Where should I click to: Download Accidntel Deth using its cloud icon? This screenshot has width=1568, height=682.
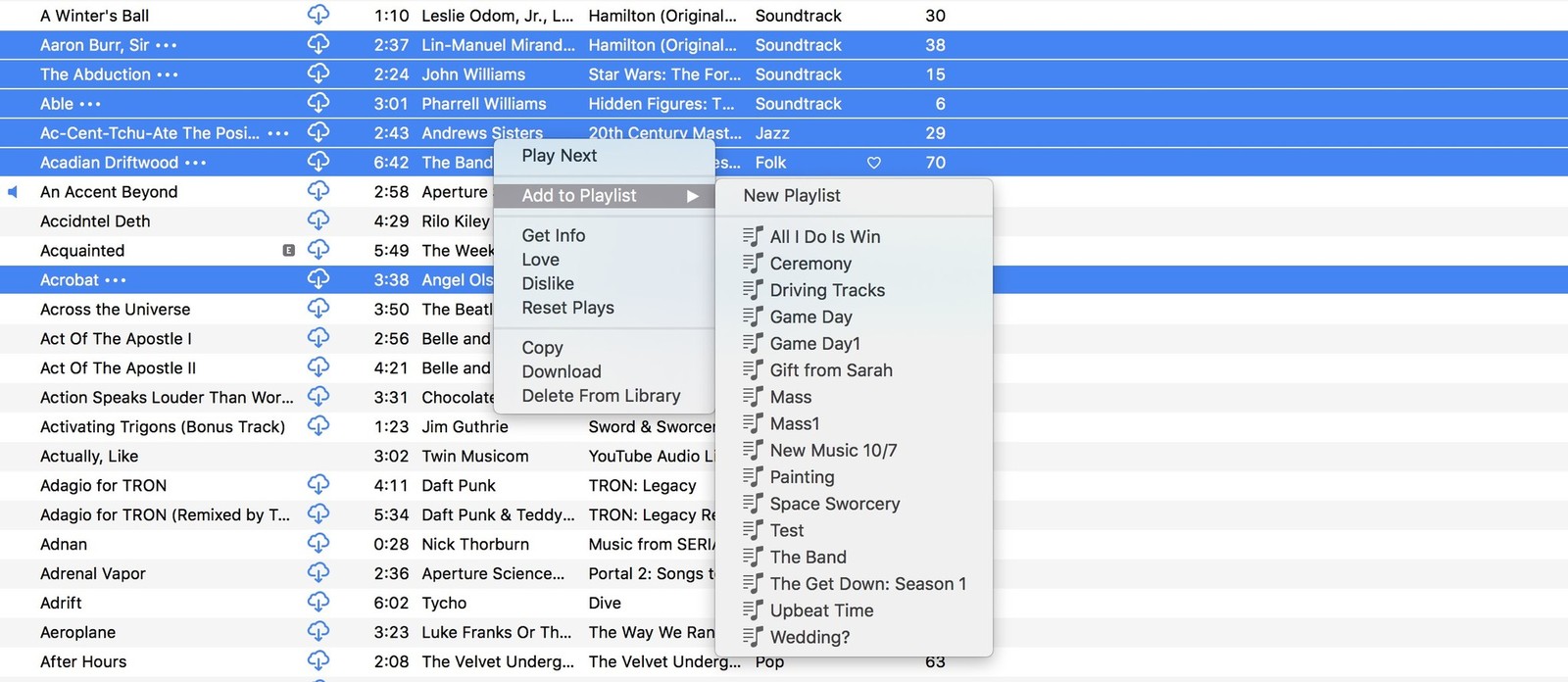click(x=318, y=220)
